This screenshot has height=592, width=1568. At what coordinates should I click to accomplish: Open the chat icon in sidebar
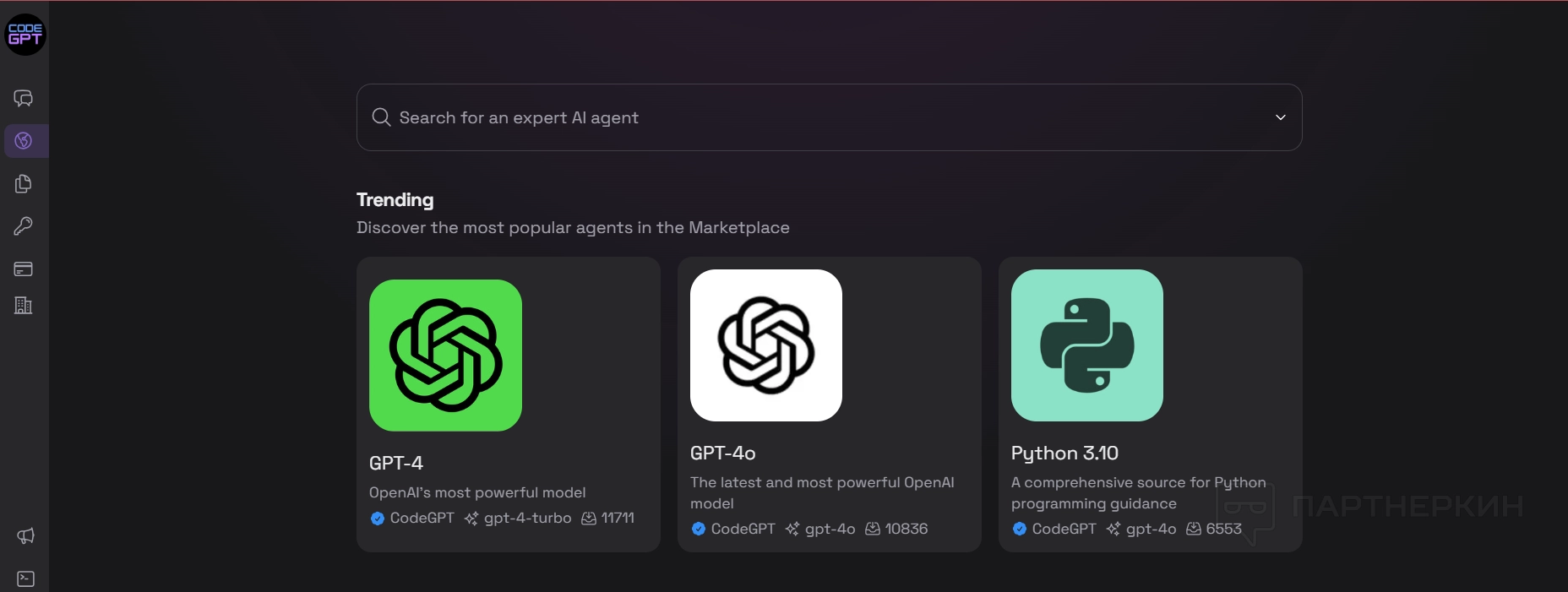coord(24,99)
